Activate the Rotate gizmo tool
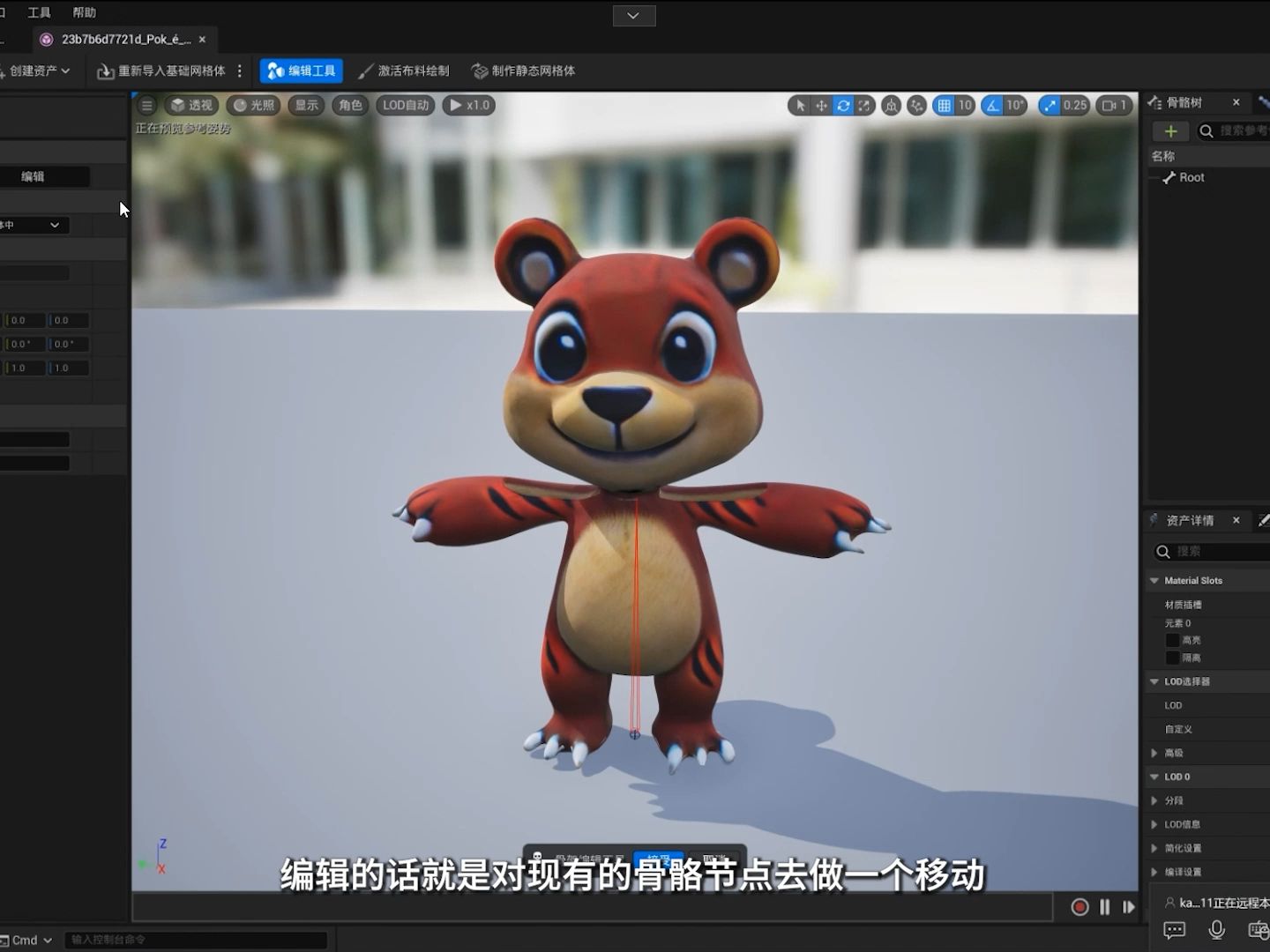Image resolution: width=1270 pixels, height=952 pixels. click(x=843, y=106)
